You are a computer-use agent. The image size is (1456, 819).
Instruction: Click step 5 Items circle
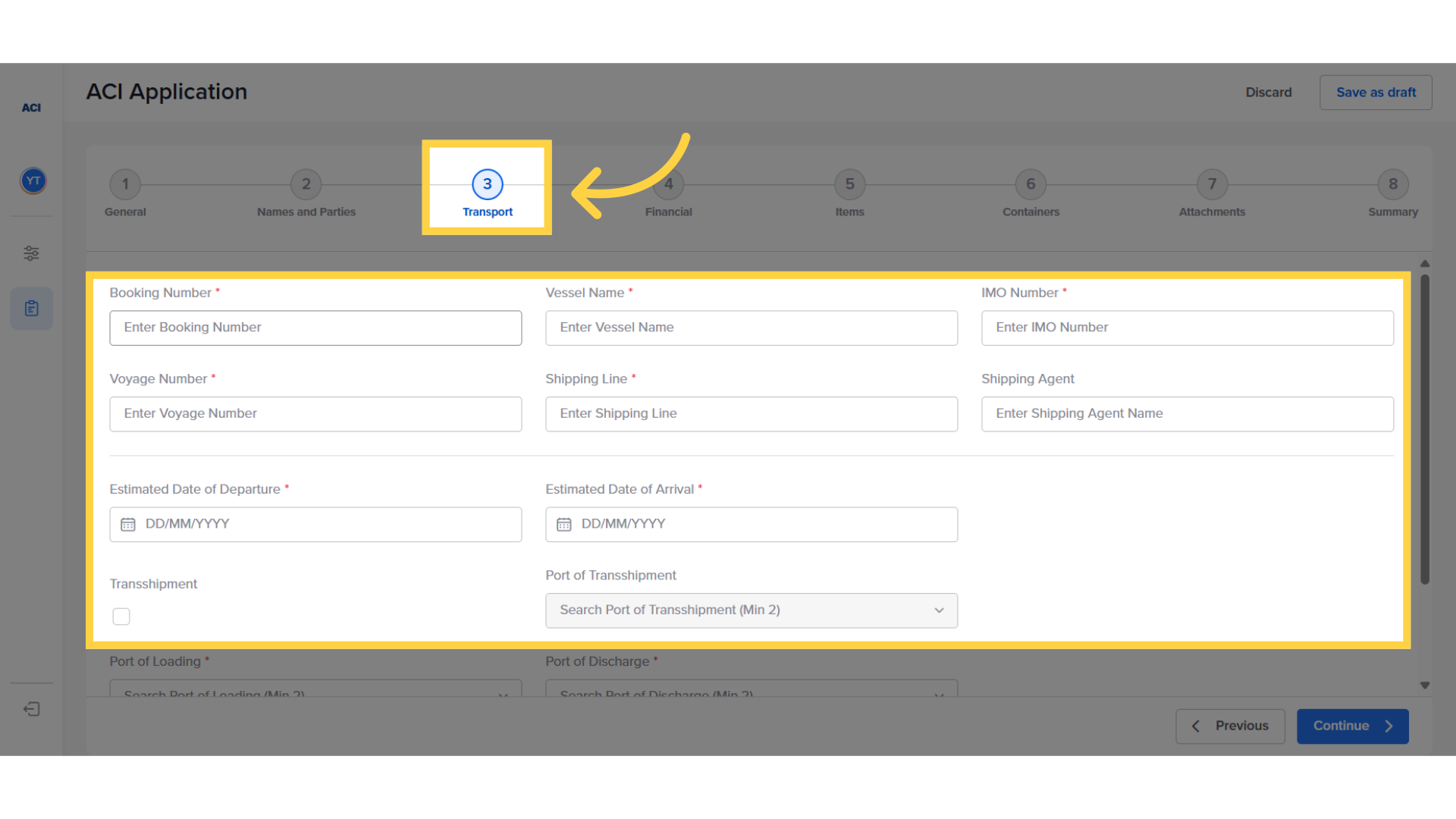coord(849,184)
